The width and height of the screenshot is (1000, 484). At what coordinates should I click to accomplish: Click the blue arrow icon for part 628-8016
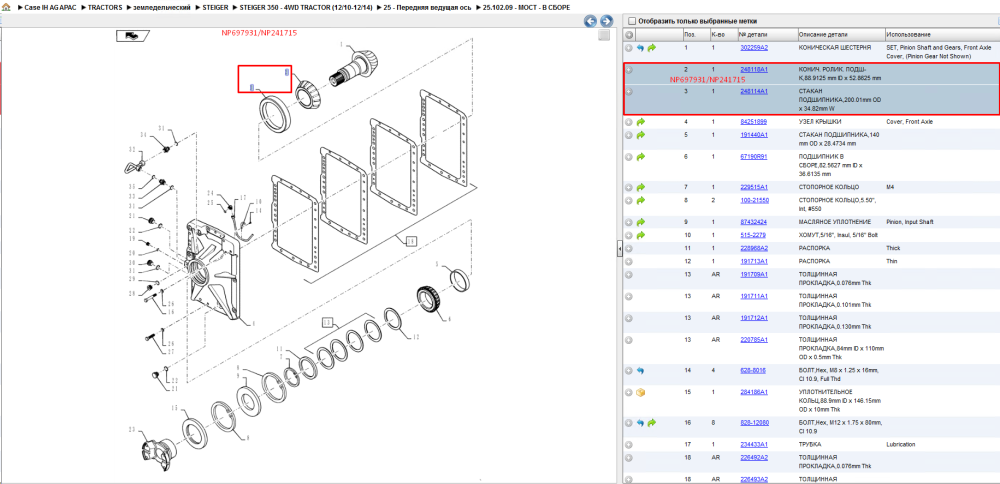(x=640, y=370)
